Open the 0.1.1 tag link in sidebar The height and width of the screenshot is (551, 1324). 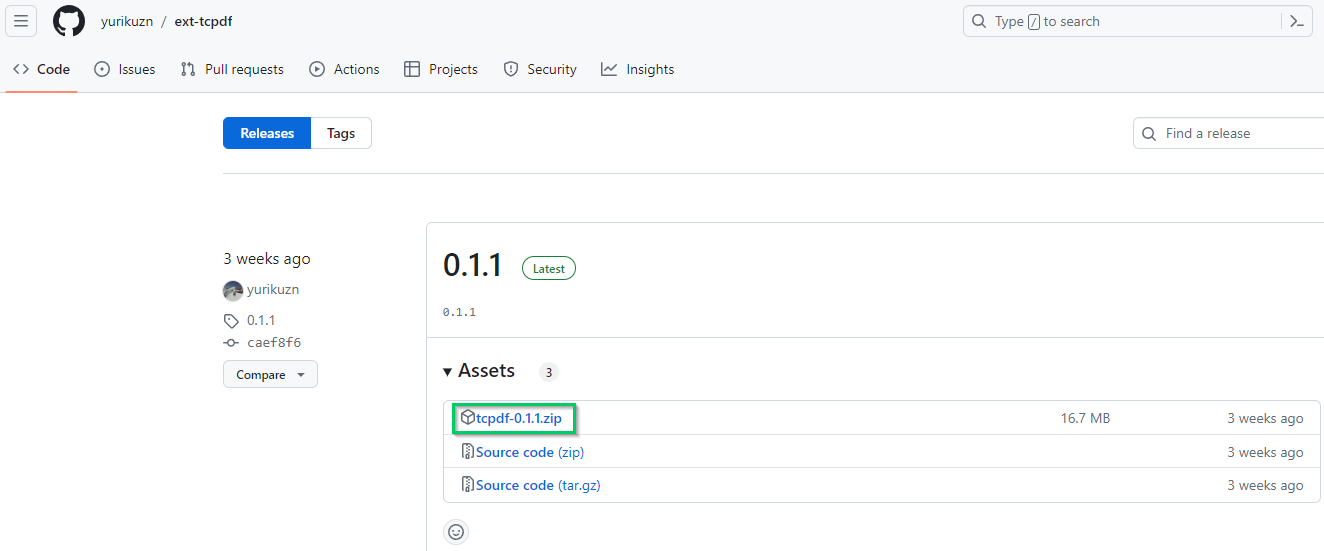click(x=261, y=321)
